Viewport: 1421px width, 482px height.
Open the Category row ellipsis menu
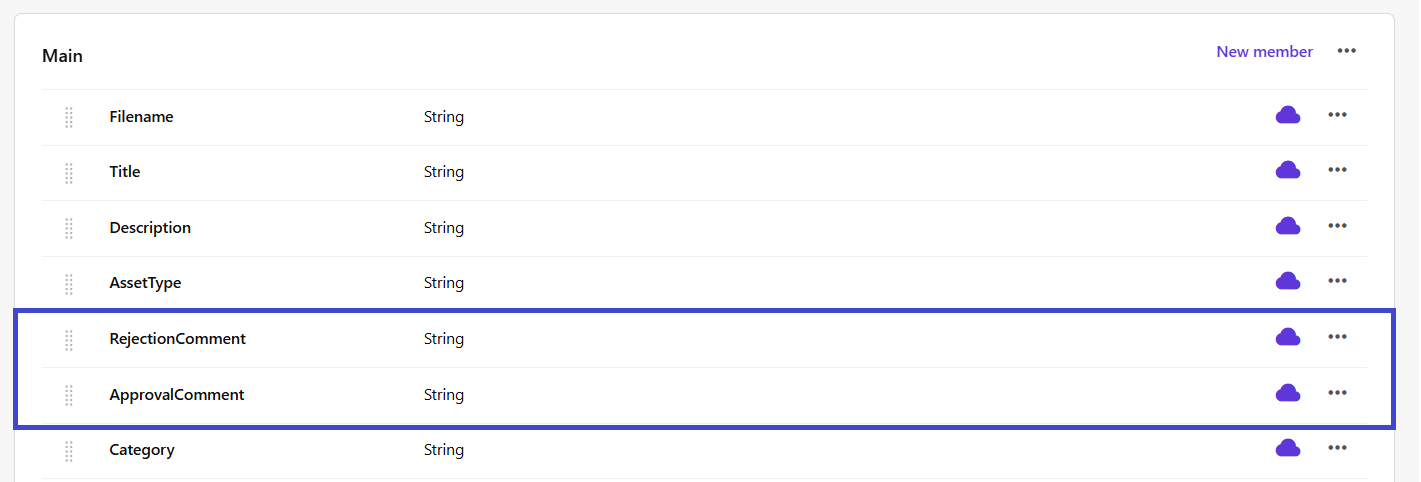tap(1337, 449)
